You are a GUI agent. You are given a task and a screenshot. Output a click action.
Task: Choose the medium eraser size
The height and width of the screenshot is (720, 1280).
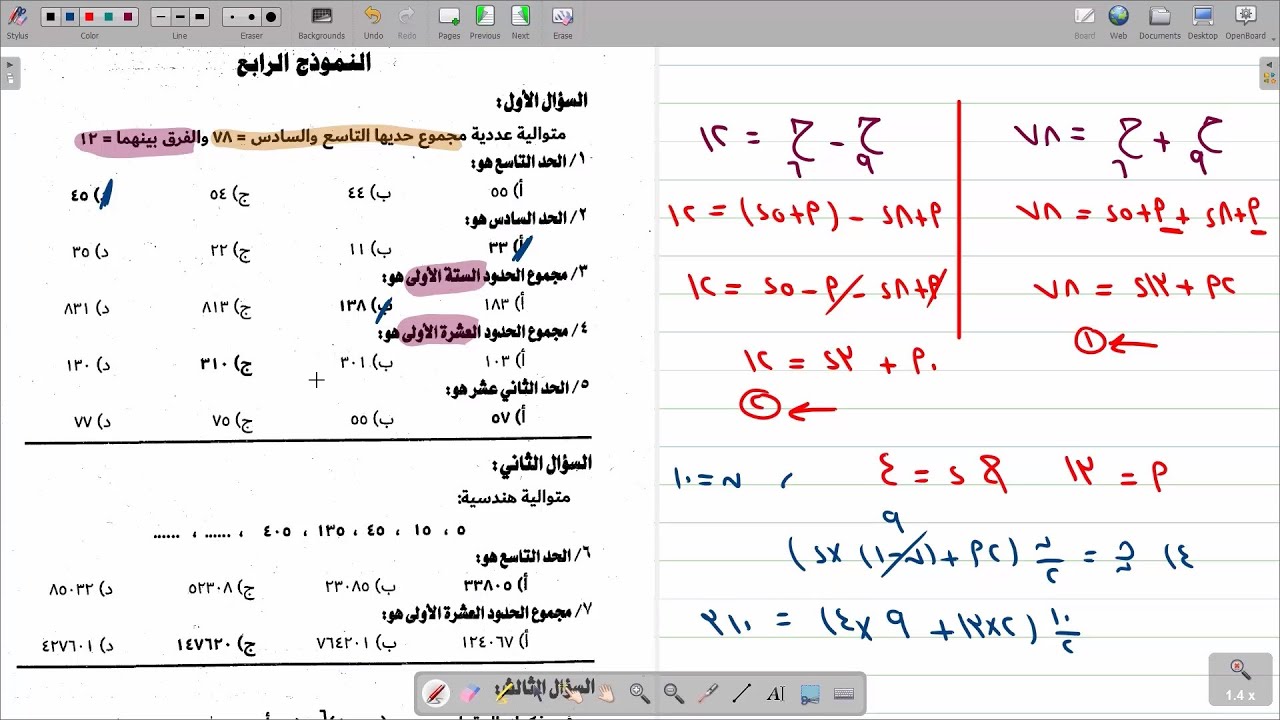[251, 17]
